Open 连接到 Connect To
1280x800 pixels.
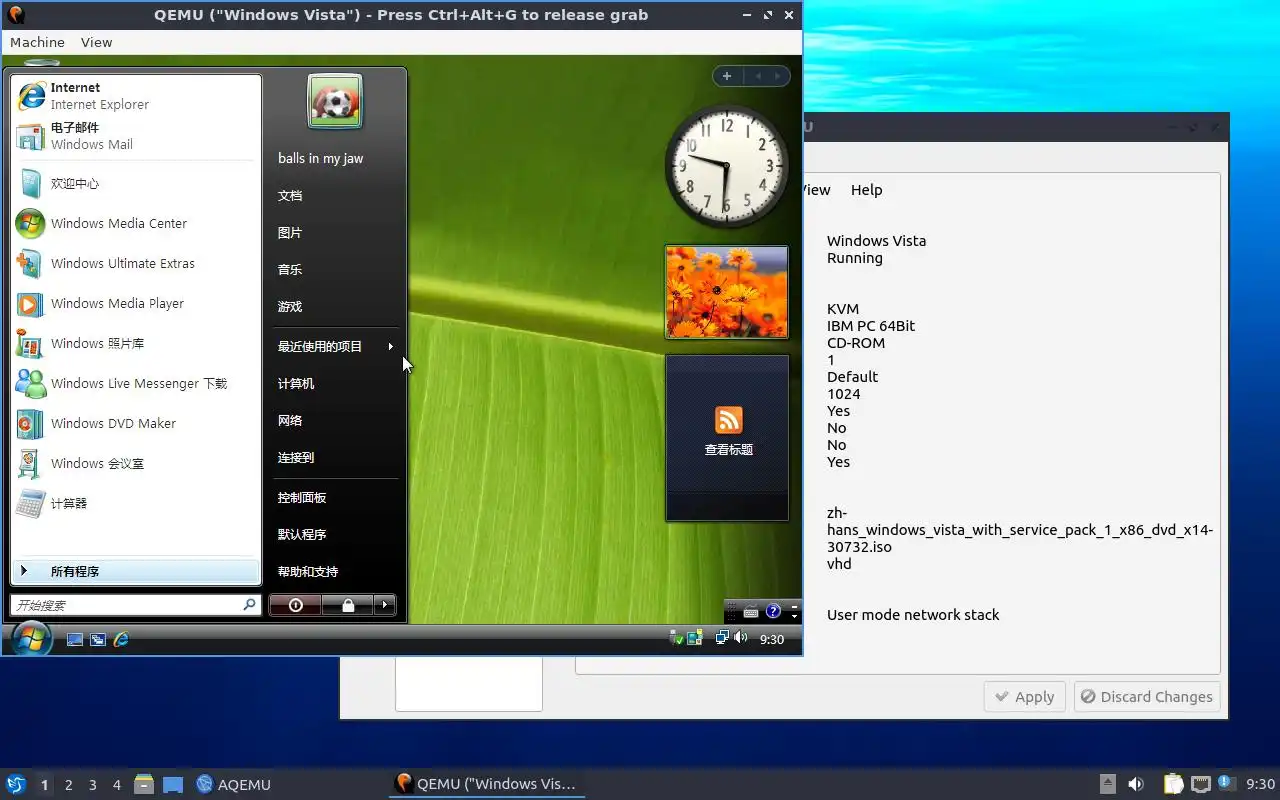pyautogui.click(x=336, y=458)
